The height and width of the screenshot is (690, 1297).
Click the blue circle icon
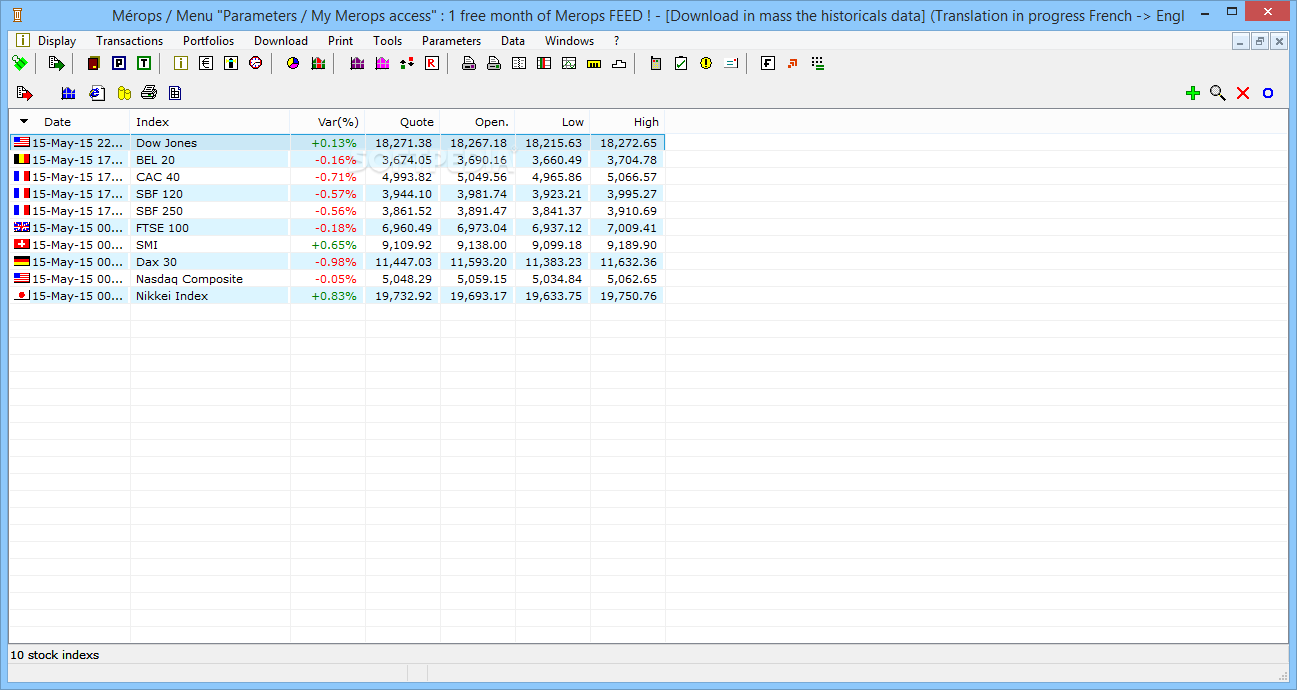(x=1268, y=93)
